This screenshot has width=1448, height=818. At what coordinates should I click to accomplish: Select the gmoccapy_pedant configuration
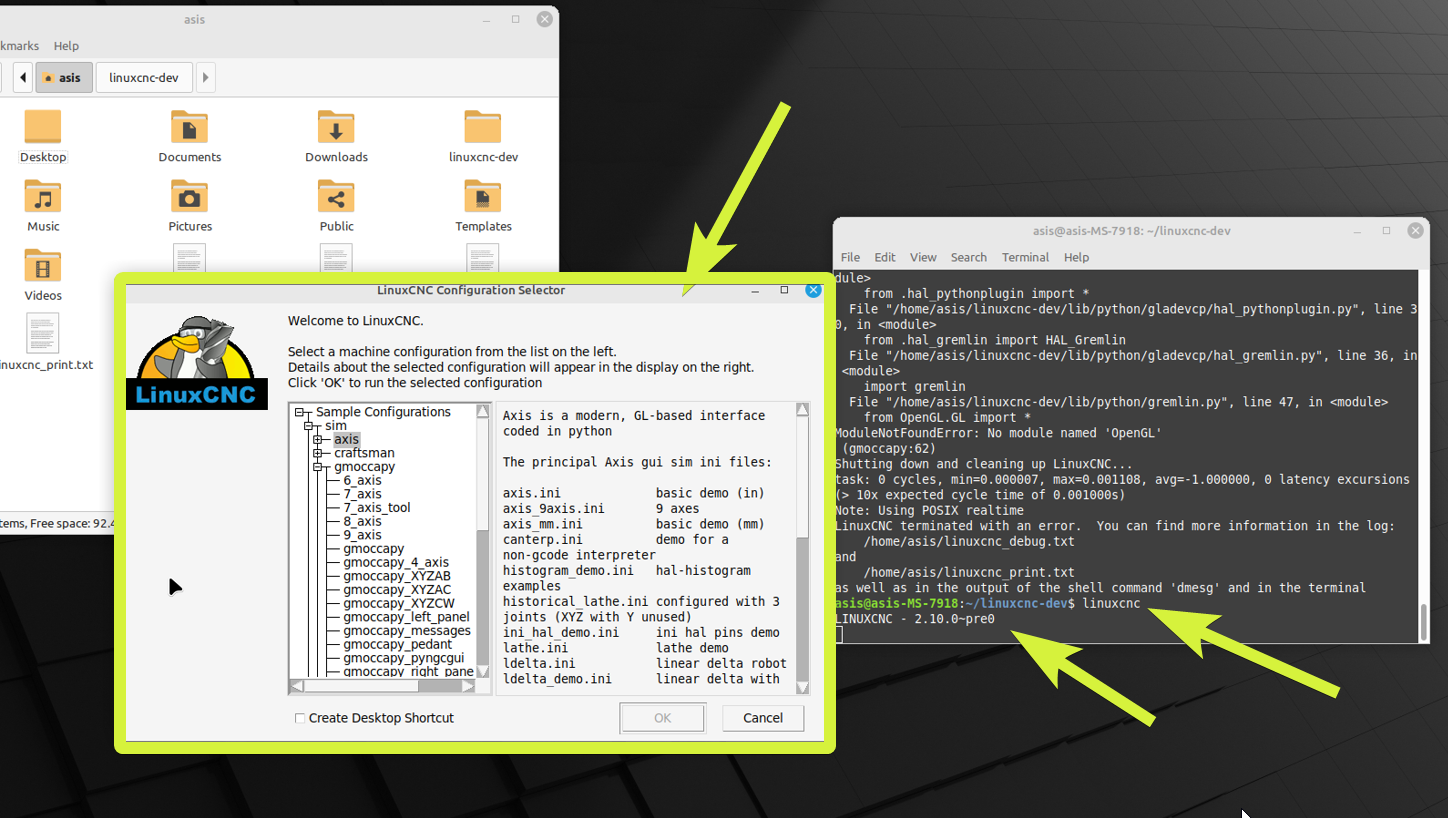click(x=398, y=645)
